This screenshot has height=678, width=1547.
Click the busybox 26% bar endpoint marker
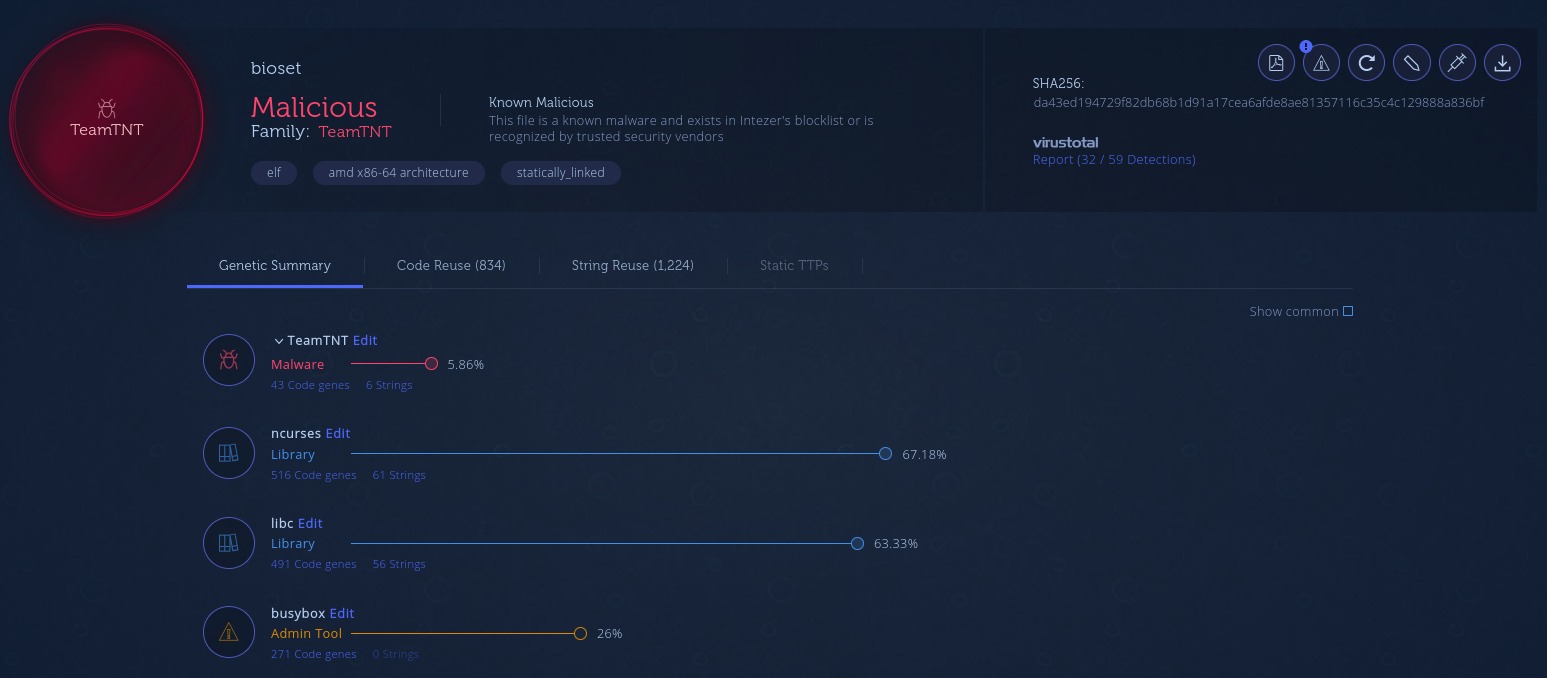(x=580, y=633)
